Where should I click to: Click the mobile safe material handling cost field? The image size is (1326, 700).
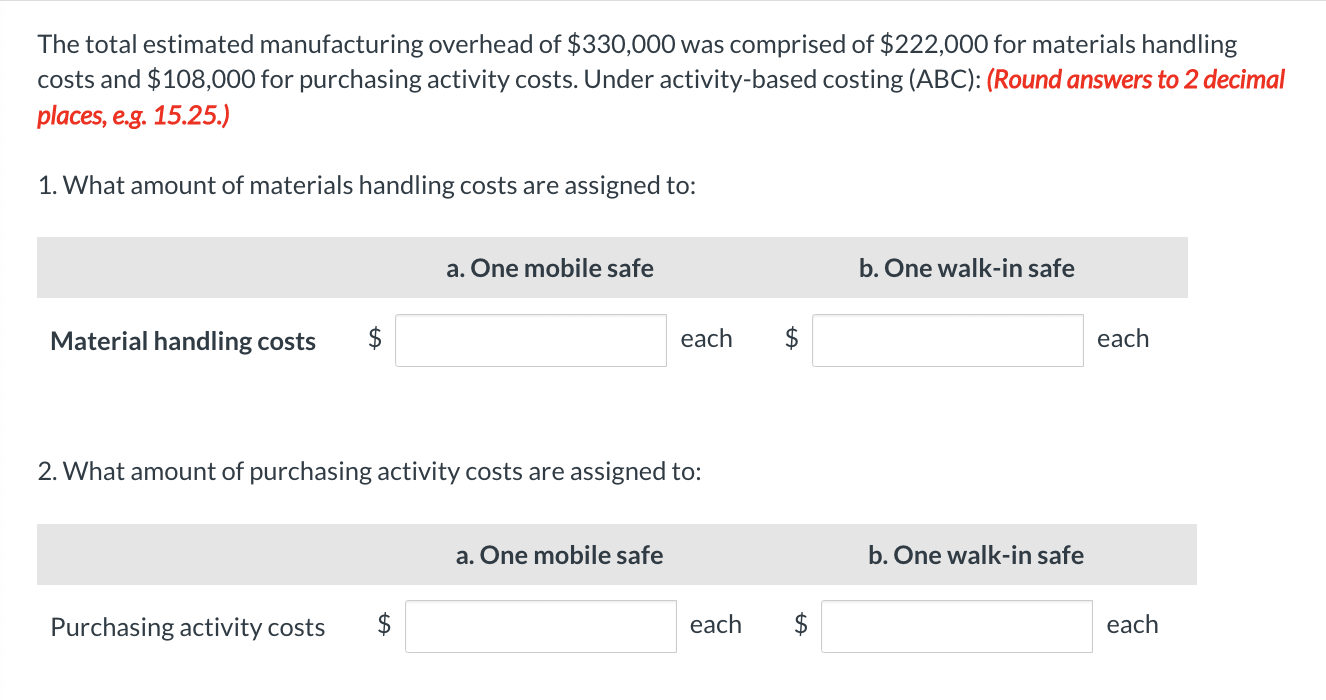coord(531,340)
